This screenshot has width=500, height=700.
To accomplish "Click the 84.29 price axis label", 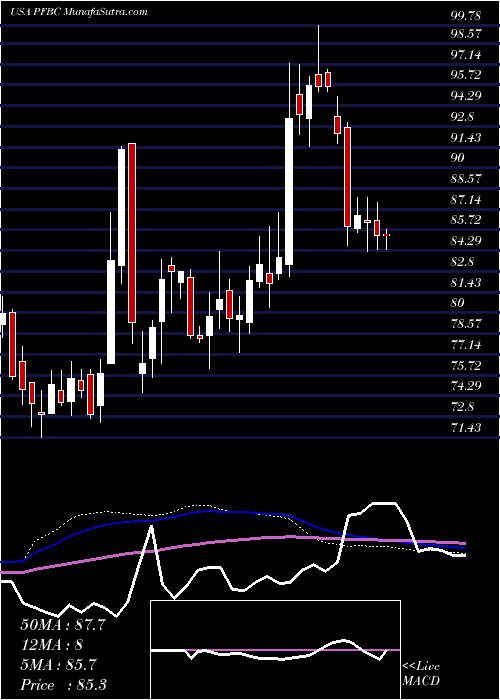I will [x=466, y=241].
